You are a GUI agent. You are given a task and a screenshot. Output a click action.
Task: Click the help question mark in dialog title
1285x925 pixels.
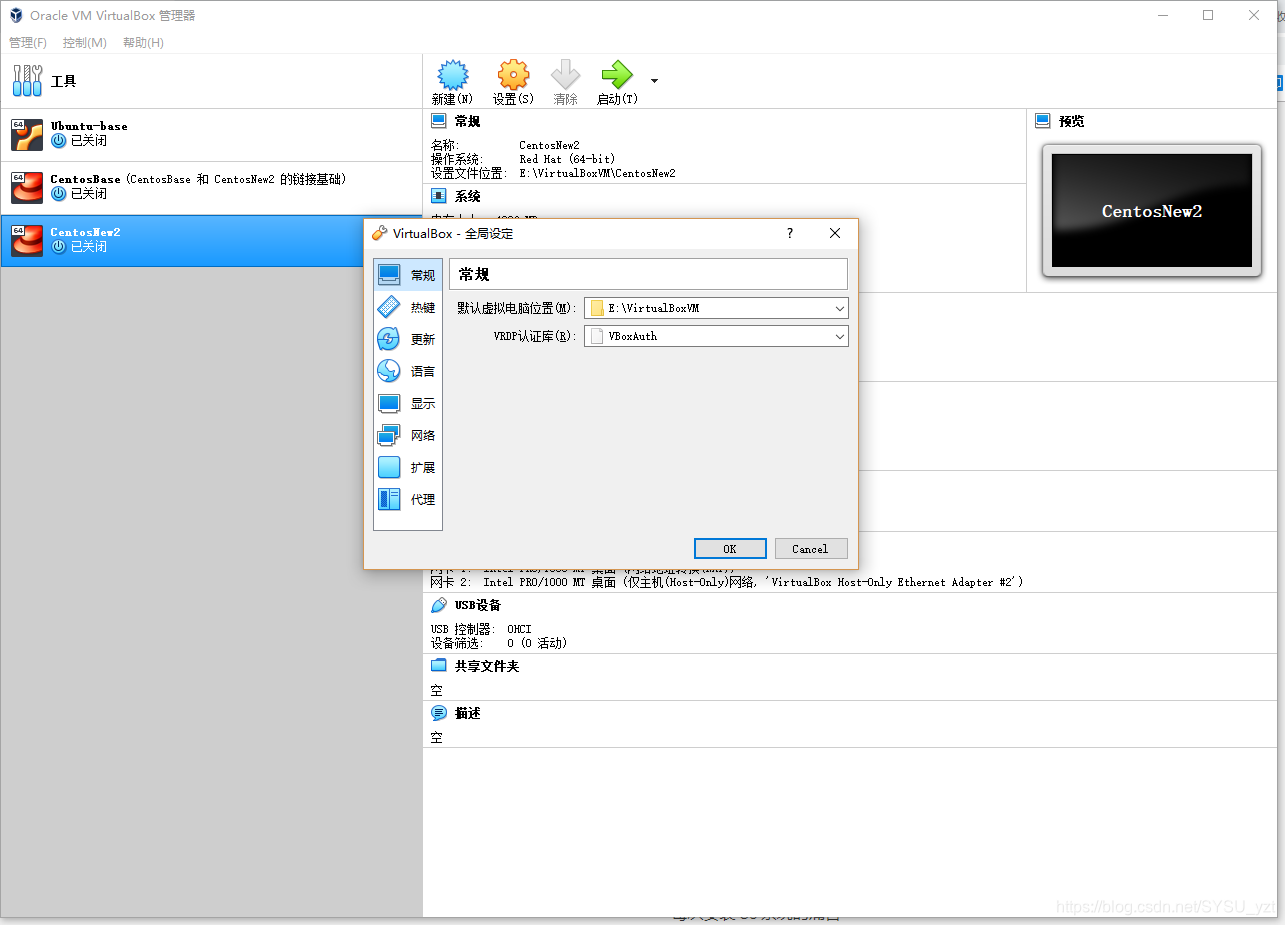click(x=790, y=233)
